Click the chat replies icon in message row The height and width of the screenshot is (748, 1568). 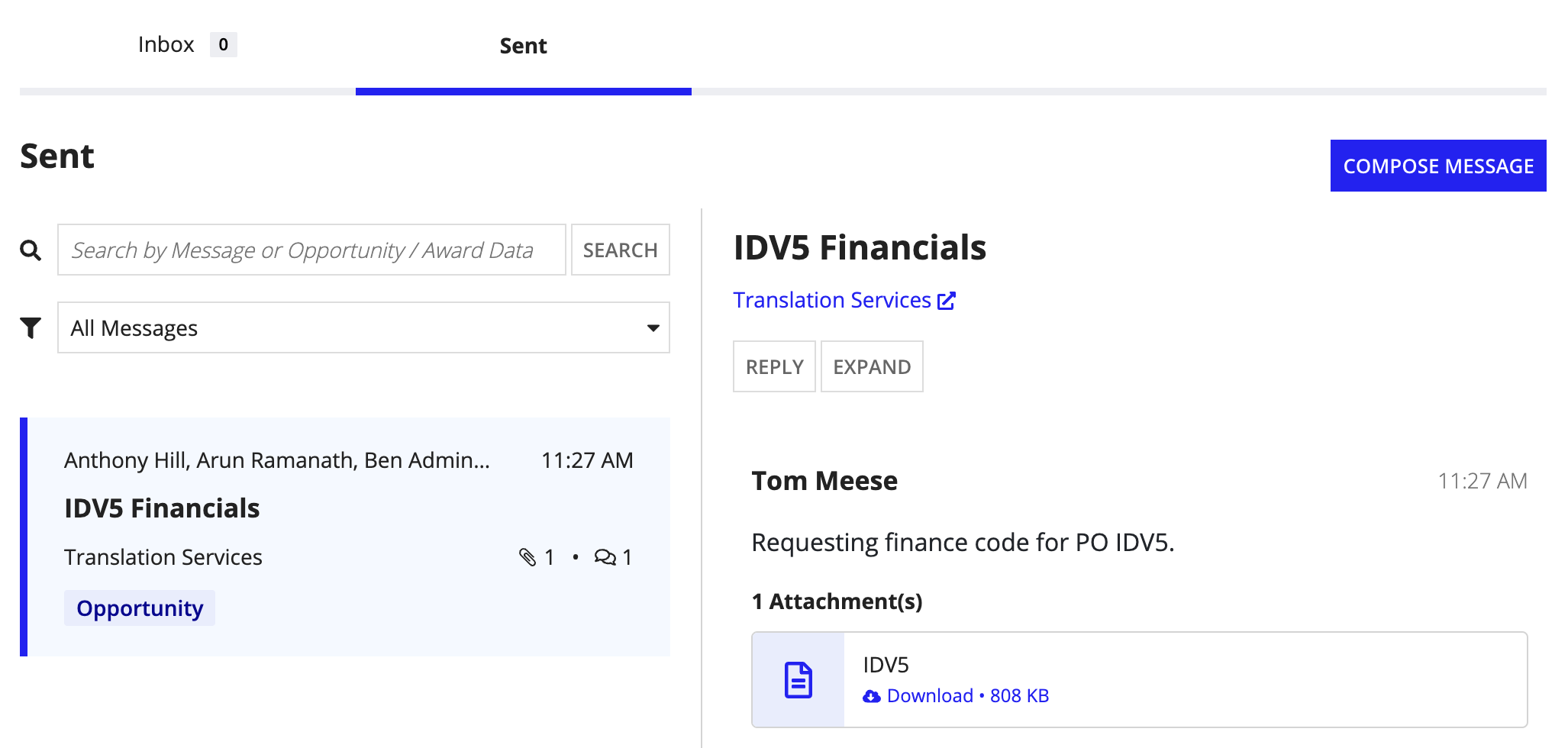pos(605,557)
